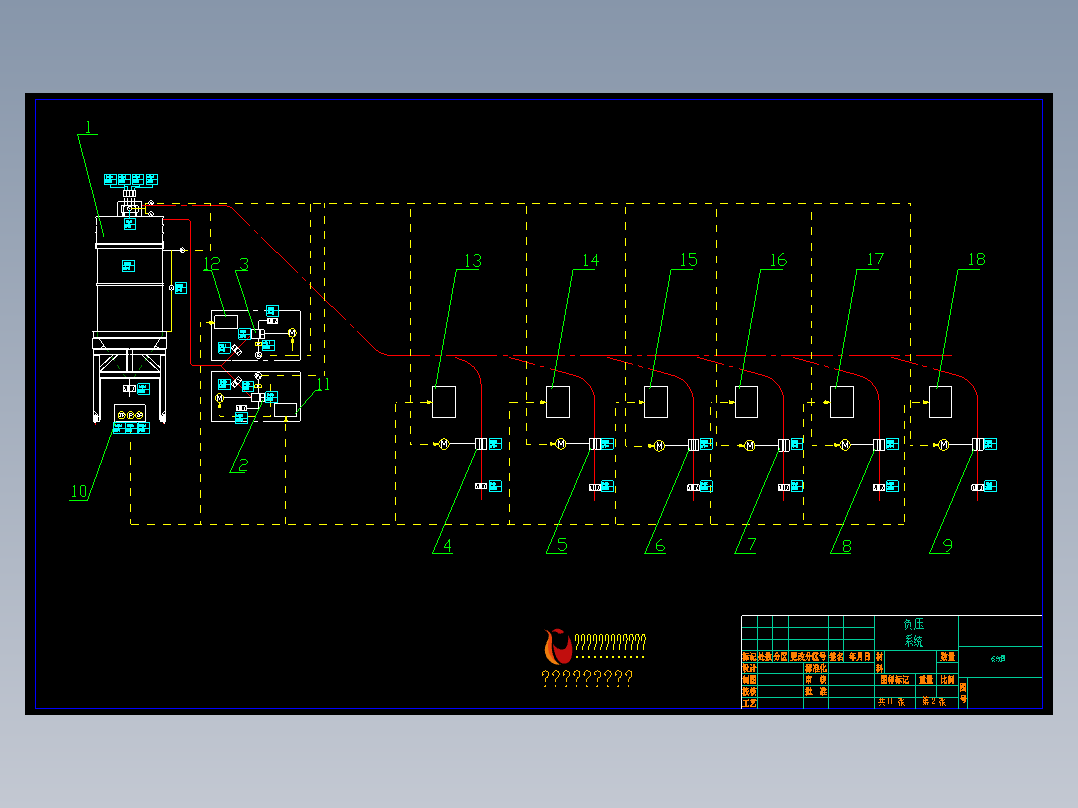Select the white box indicated by callout 13

(x=444, y=402)
